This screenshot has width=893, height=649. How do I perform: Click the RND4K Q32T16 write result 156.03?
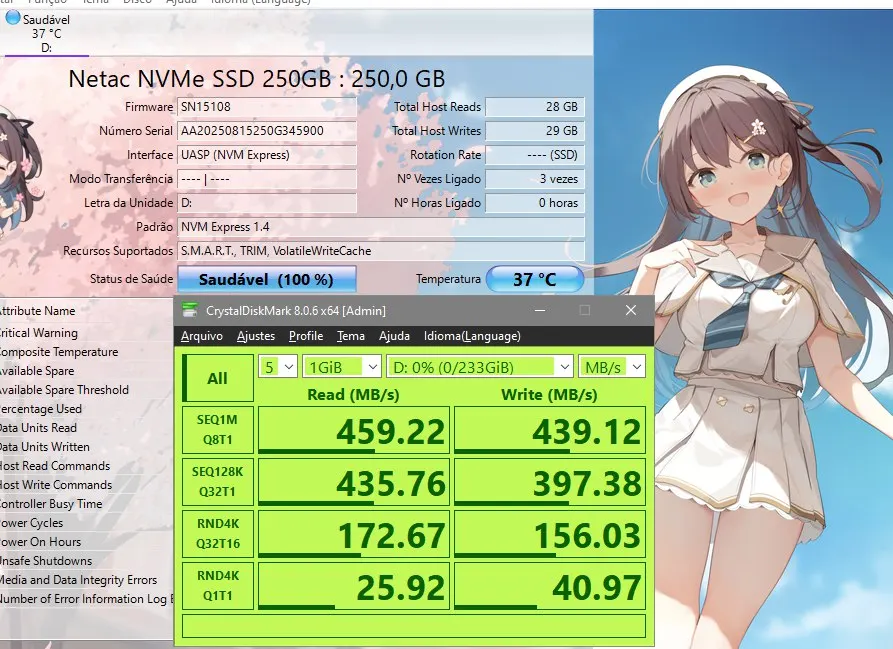pyautogui.click(x=550, y=533)
